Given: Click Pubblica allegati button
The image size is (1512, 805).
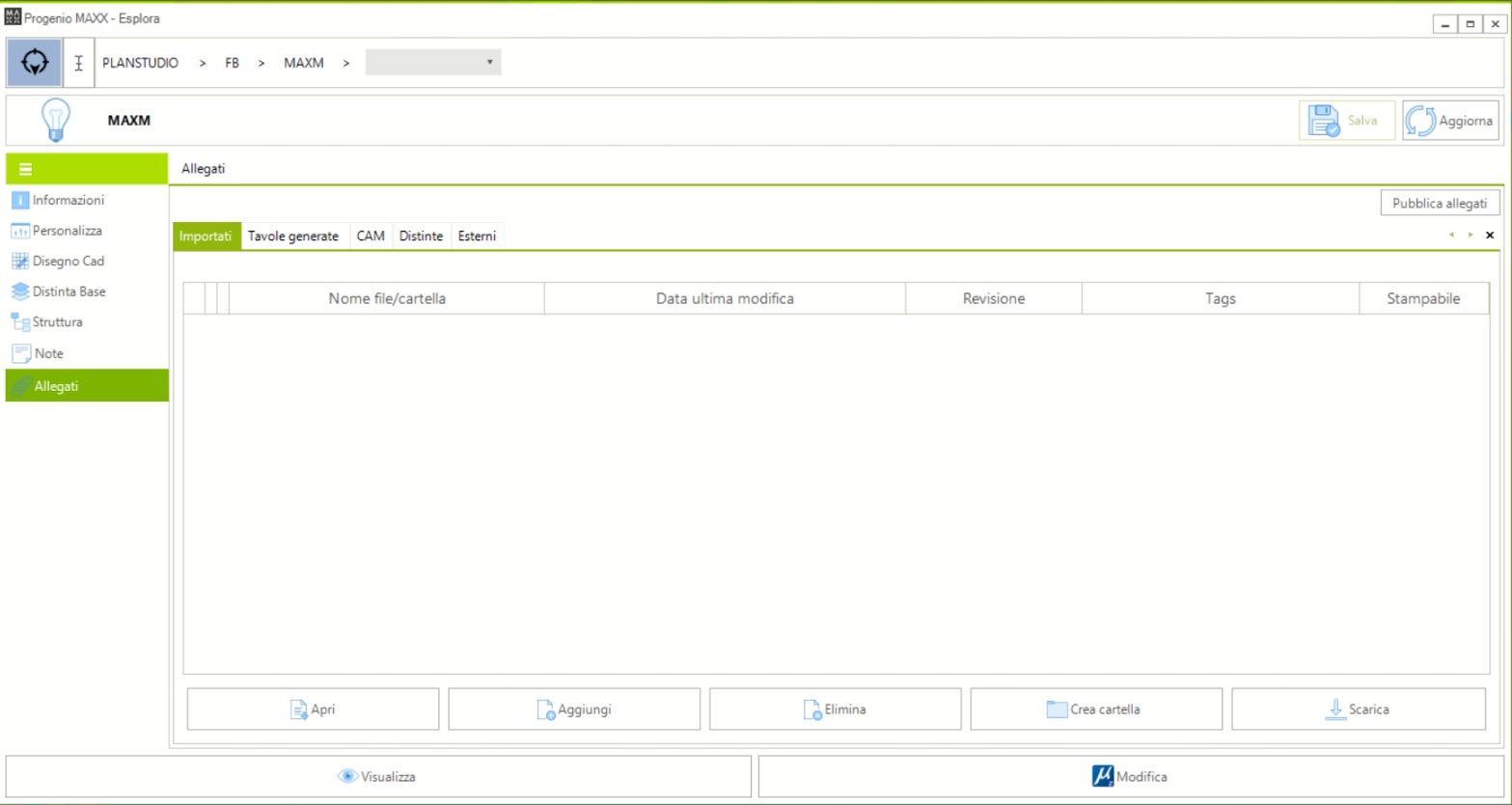Looking at the screenshot, I should (1440, 204).
